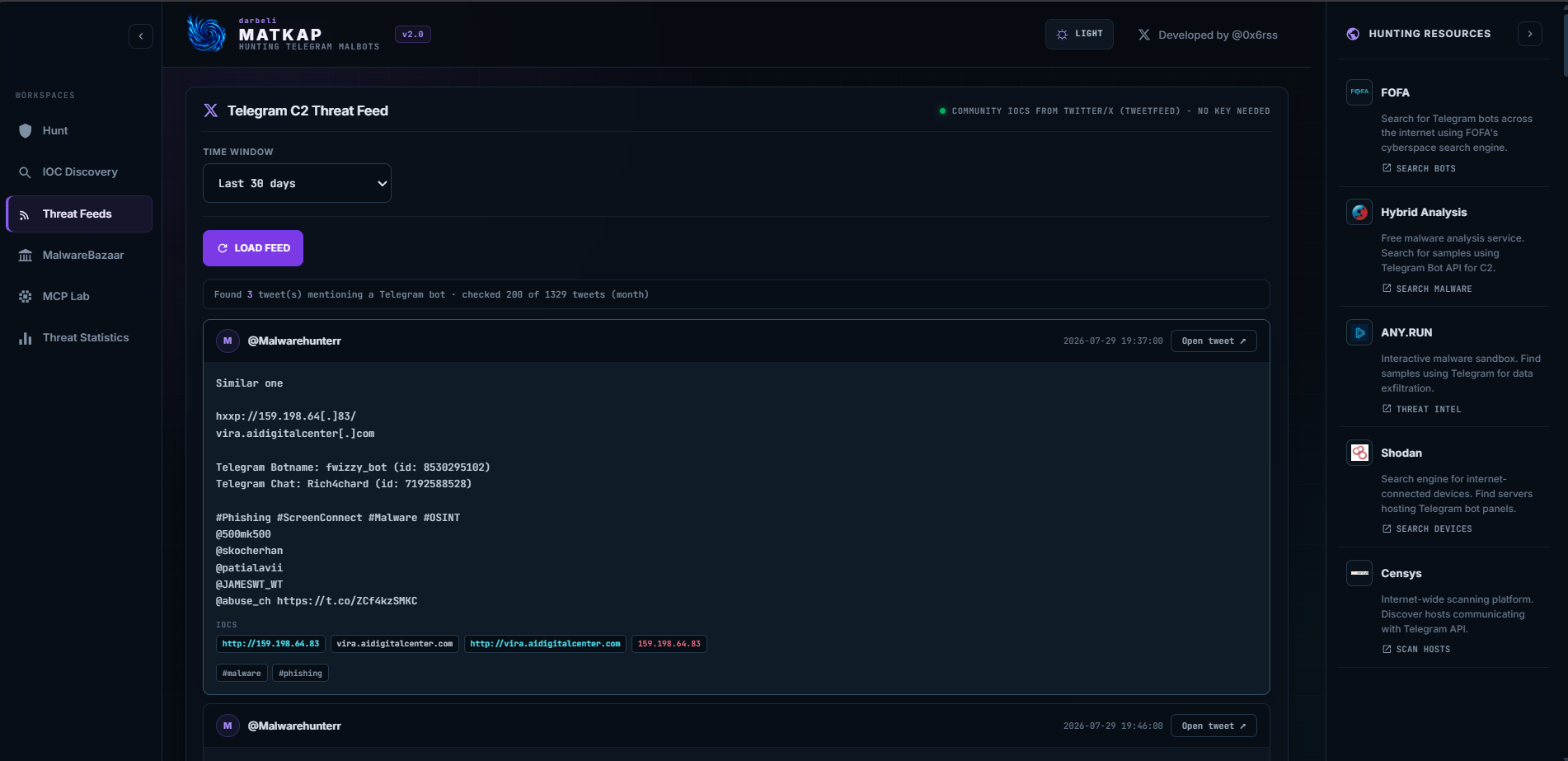This screenshot has width=1568, height=761.
Task: Click the Hybrid Analysis logo icon
Action: click(1359, 212)
